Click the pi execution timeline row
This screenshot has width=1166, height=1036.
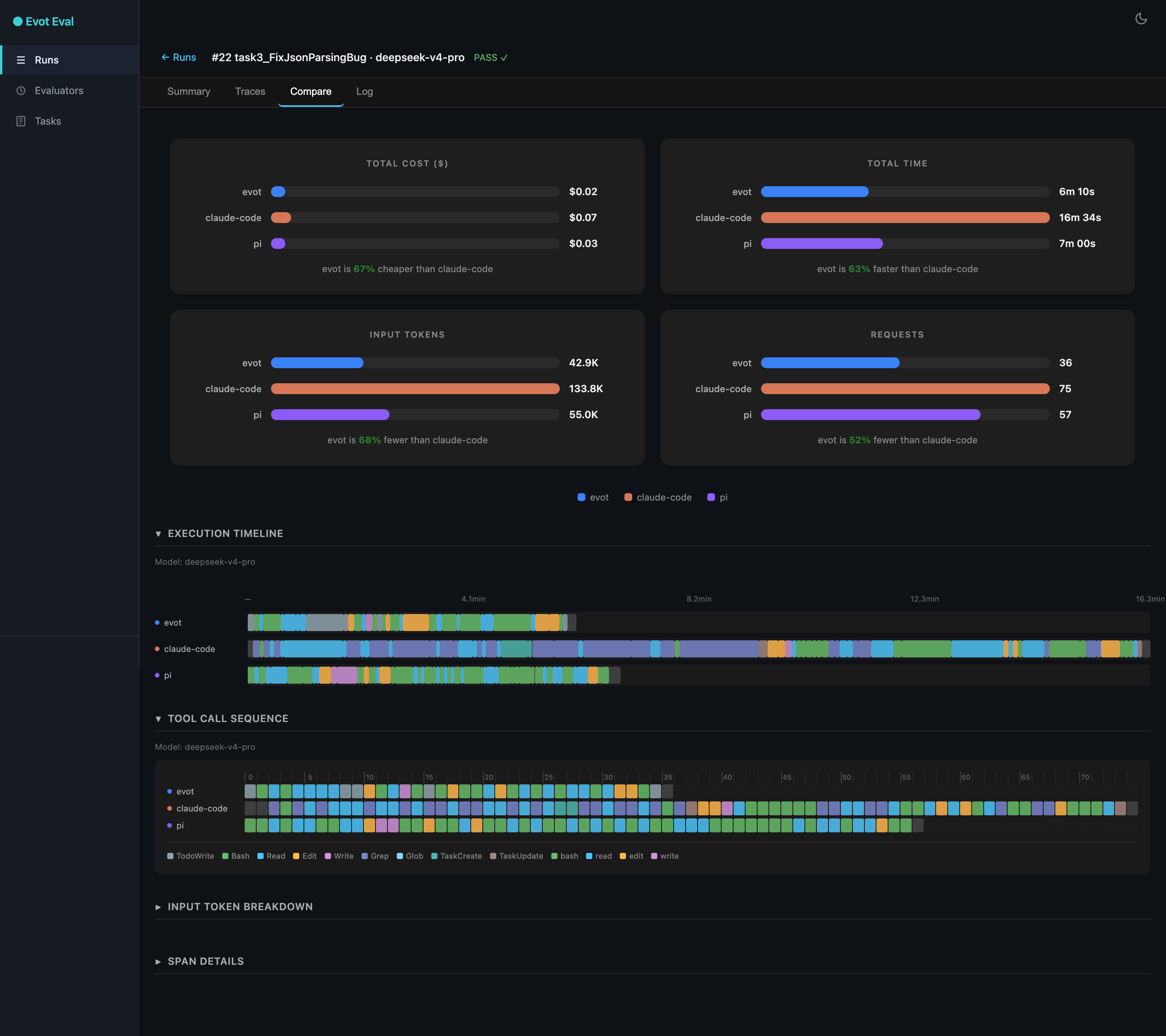click(699, 675)
